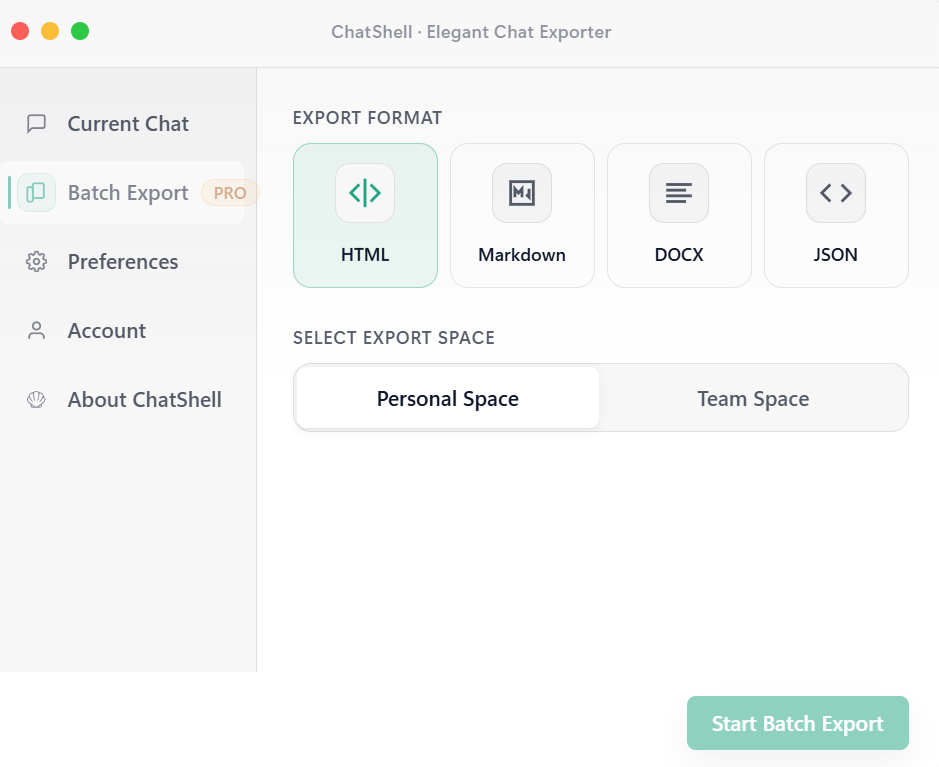Image resolution: width=939 pixels, height=767 pixels.
Task: Pick the JSON angle-brackets icon
Action: (835, 192)
